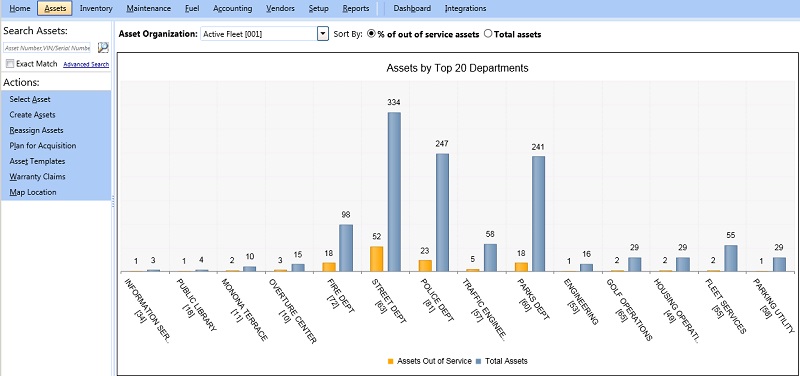Click Parks Dept total assets bar 241
800x376 pixels.
(538, 214)
